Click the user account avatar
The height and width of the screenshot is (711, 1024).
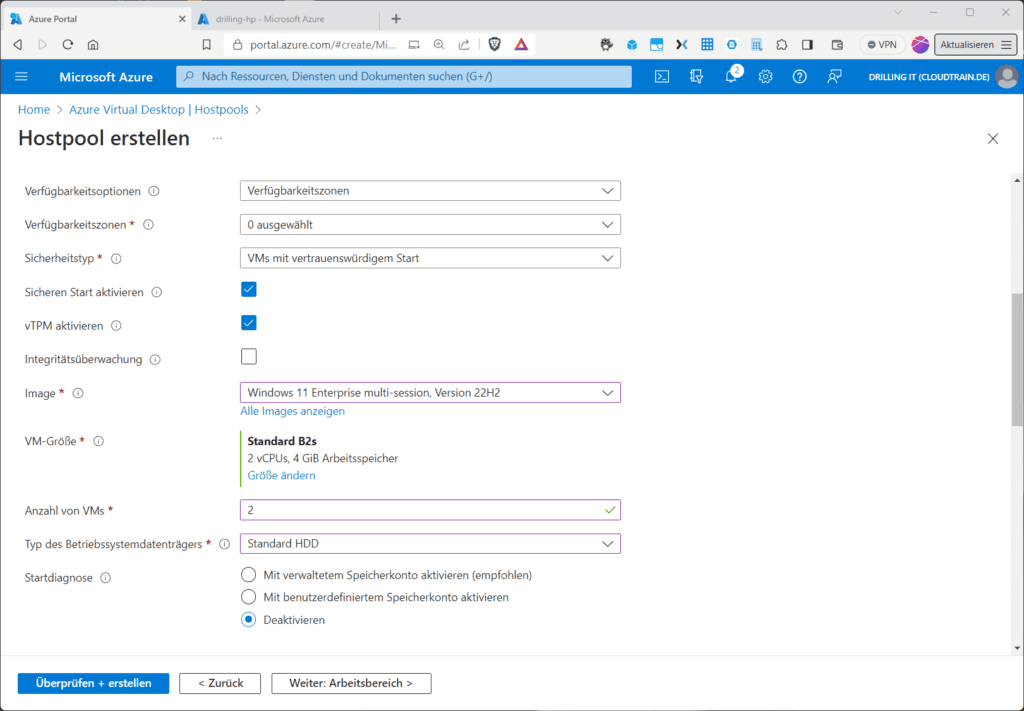pyautogui.click(x=1006, y=76)
